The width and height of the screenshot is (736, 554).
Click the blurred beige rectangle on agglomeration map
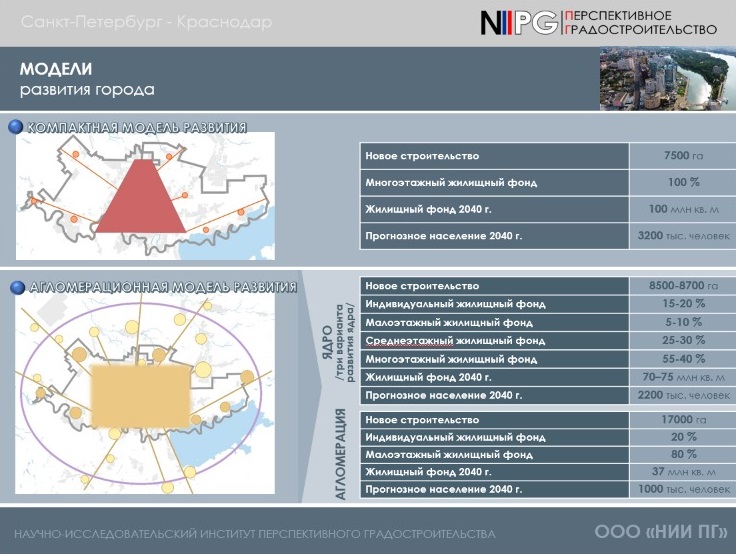pyautogui.click(x=141, y=396)
